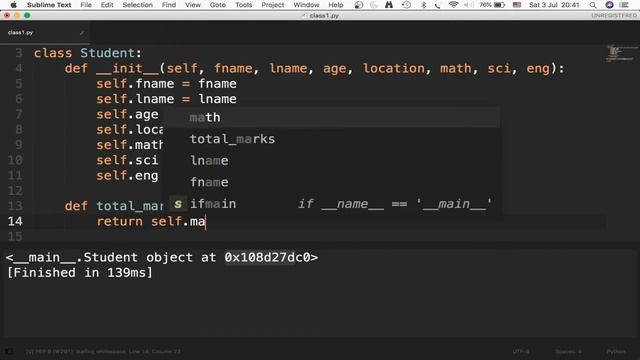Open the Help menu

click(336, 5)
